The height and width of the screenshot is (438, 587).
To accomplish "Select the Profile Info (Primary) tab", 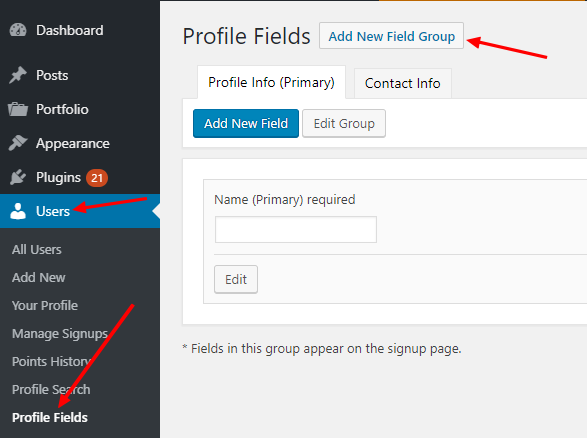I will 271,82.
